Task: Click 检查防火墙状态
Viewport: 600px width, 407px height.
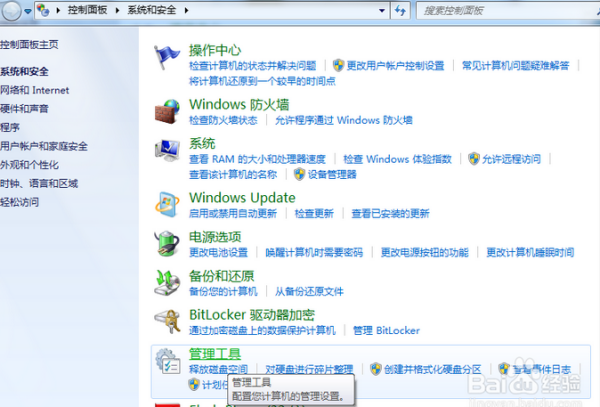Action: coord(223,120)
